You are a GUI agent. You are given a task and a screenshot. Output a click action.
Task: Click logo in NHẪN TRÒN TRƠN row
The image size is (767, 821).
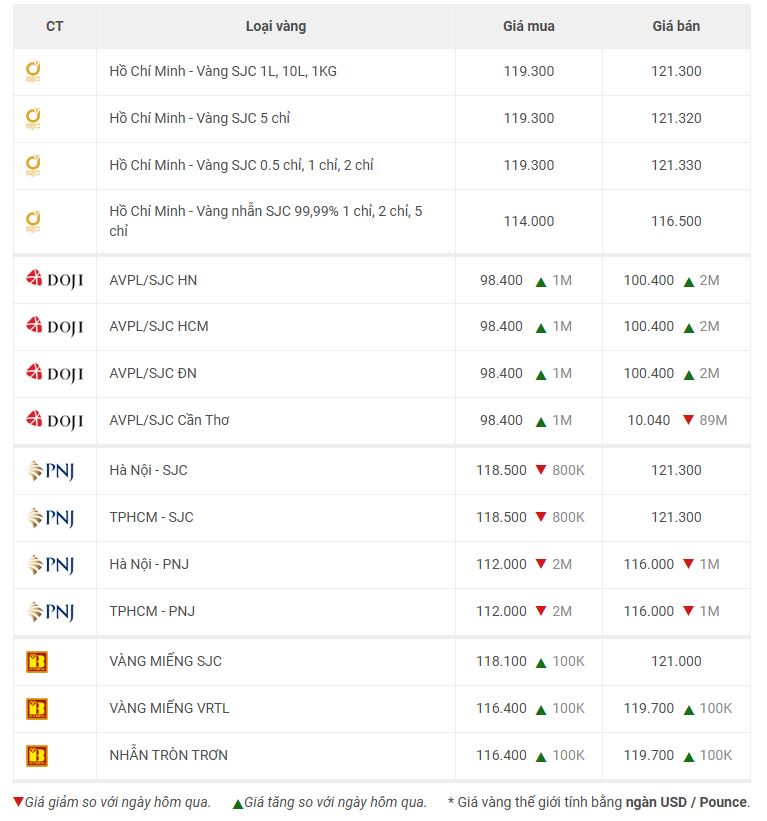click(x=37, y=756)
